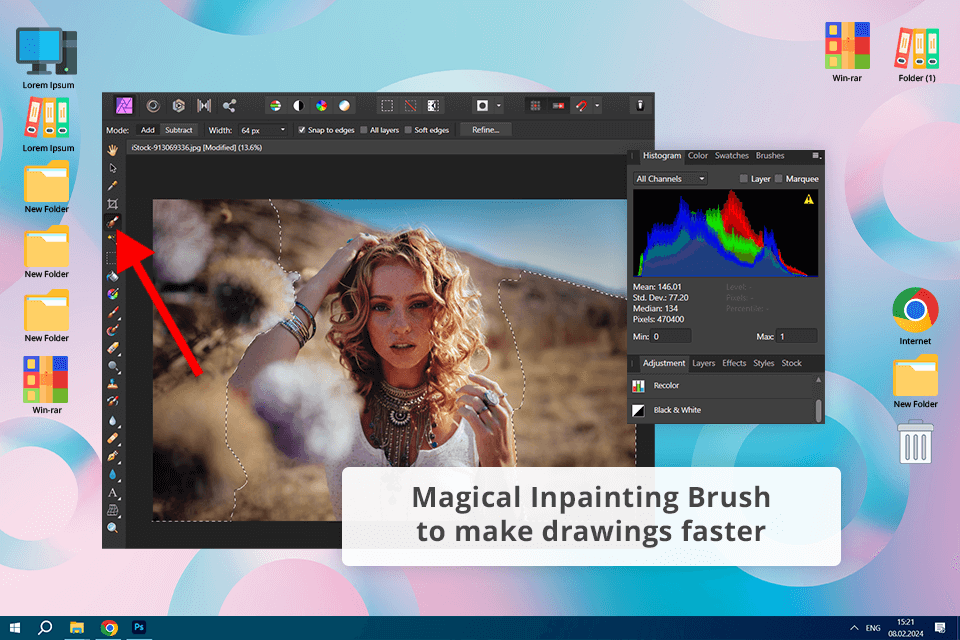Toggle the Snapping magnet icon
This screenshot has height=640, width=960.
pos(581,106)
